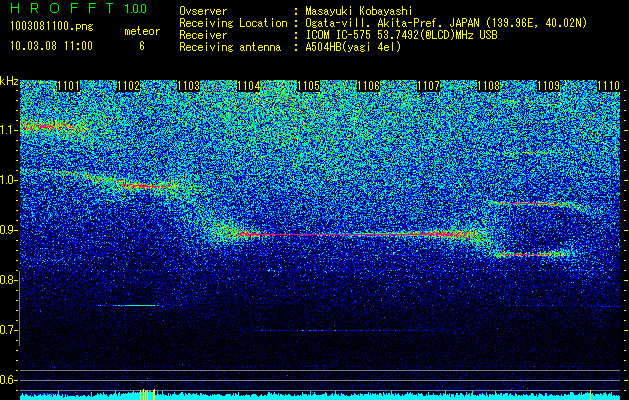The width and height of the screenshot is (629, 400).
Task: Click the 'Receiver' field label
Action: pyautogui.click(x=203, y=35)
